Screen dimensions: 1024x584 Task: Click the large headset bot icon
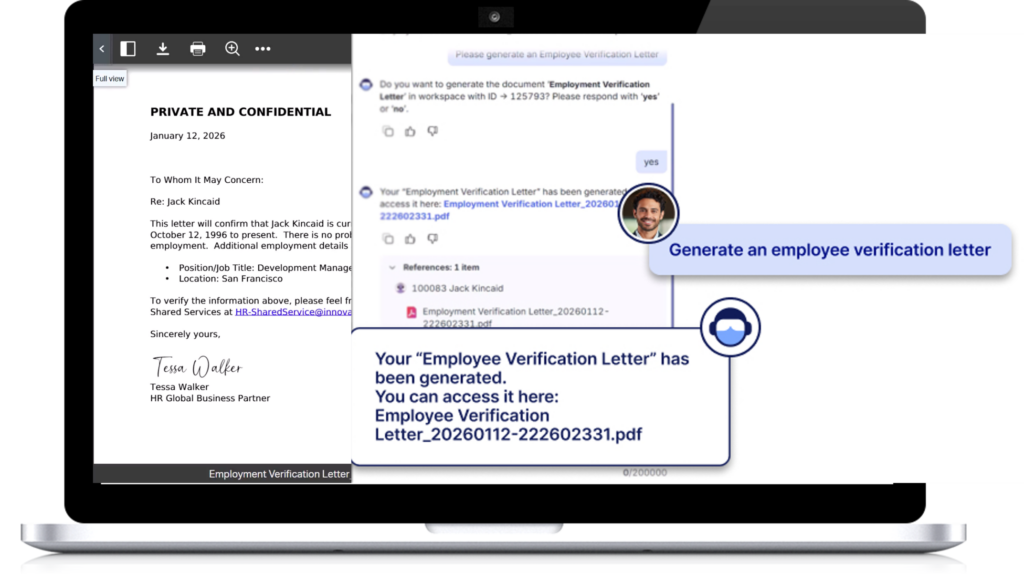pyautogui.click(x=730, y=327)
